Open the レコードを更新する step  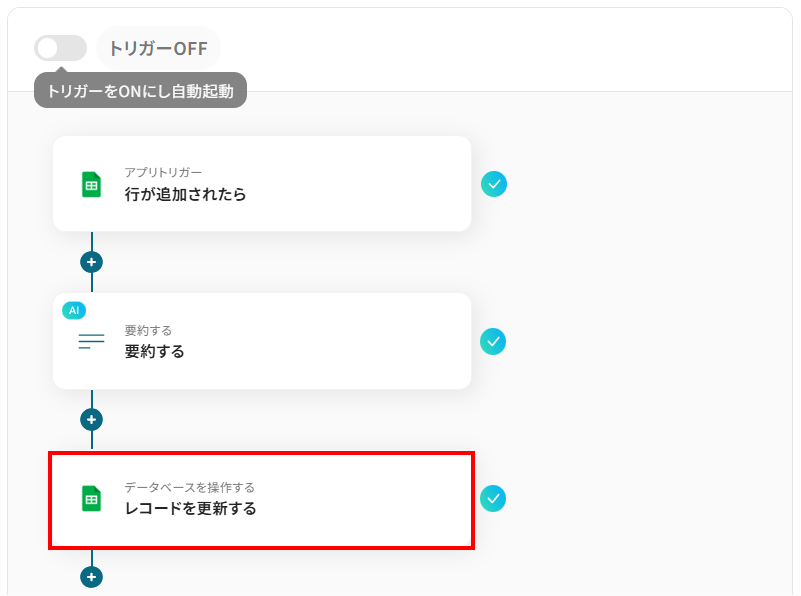click(x=190, y=508)
